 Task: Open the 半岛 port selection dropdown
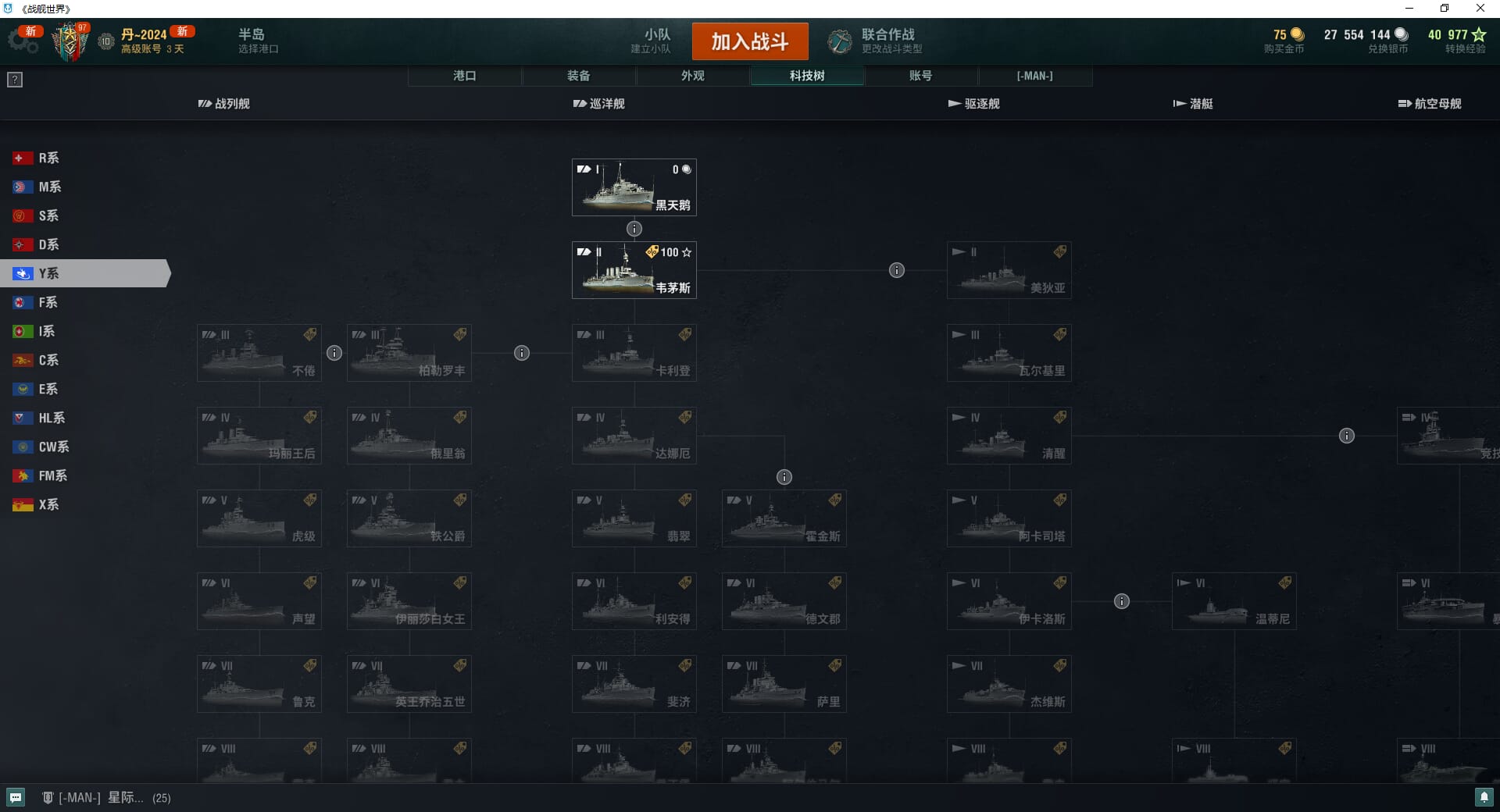tap(259, 41)
